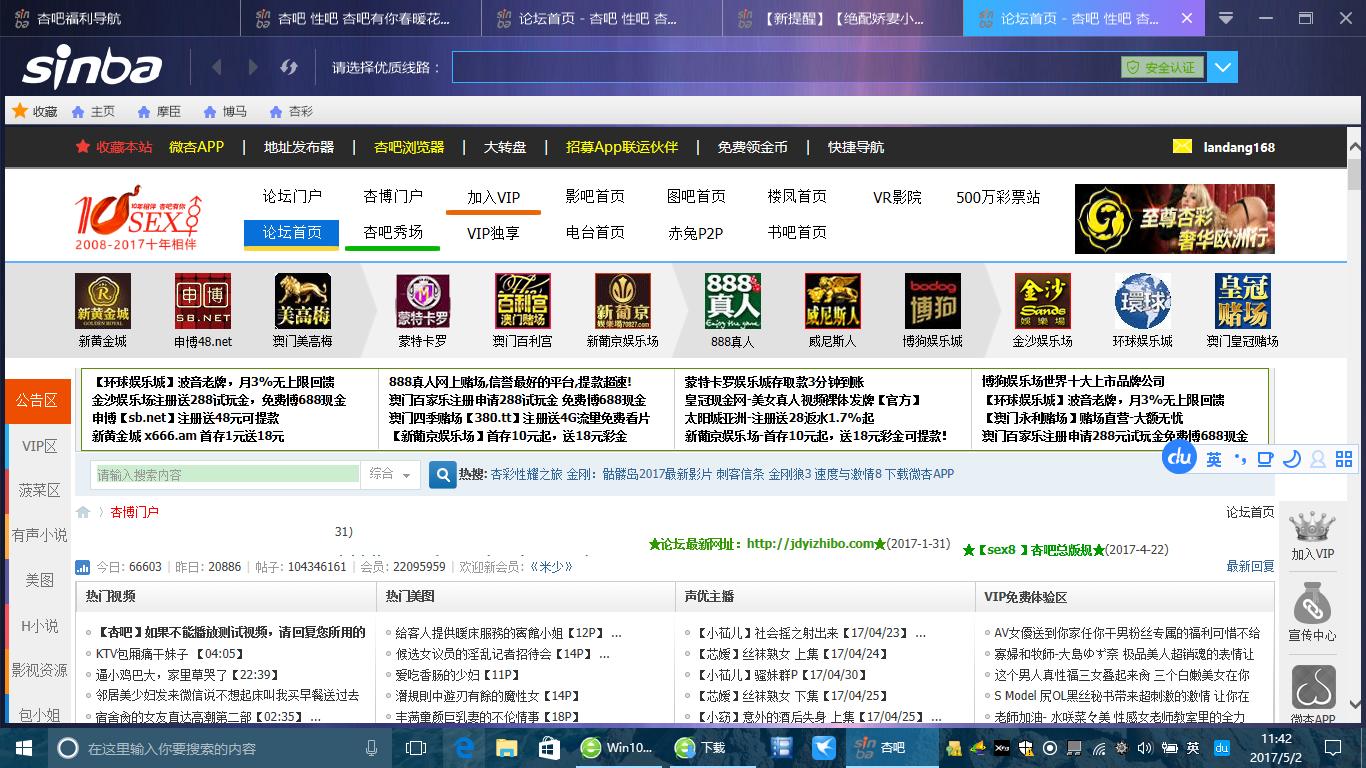Expand the blue line selection dropdown arrow

[x=1222, y=67]
